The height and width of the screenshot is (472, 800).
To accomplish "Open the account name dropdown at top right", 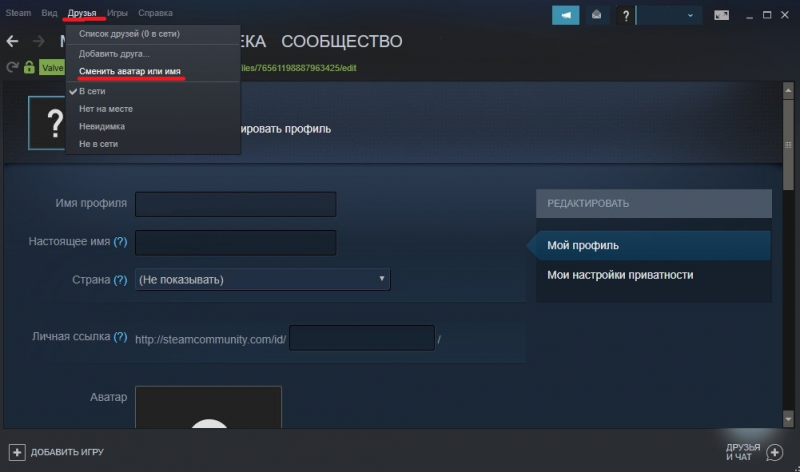I will tap(669, 15).
